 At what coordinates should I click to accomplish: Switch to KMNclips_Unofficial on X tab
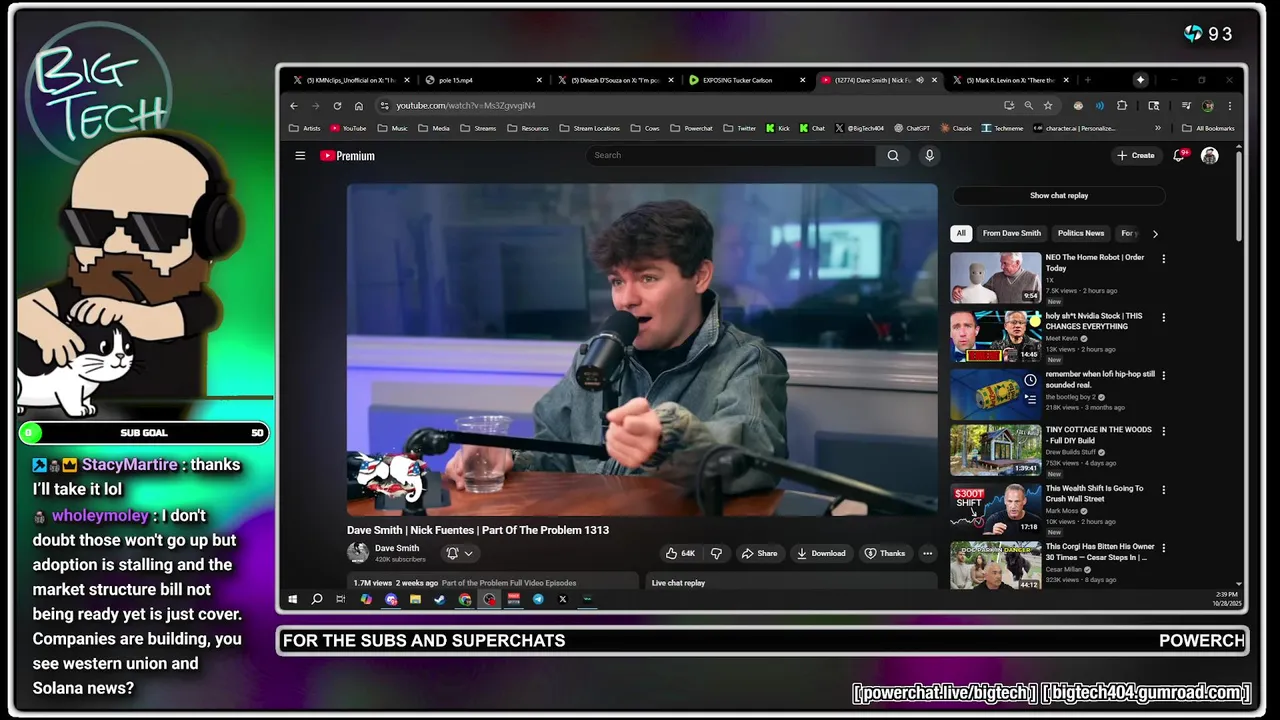coord(352,80)
